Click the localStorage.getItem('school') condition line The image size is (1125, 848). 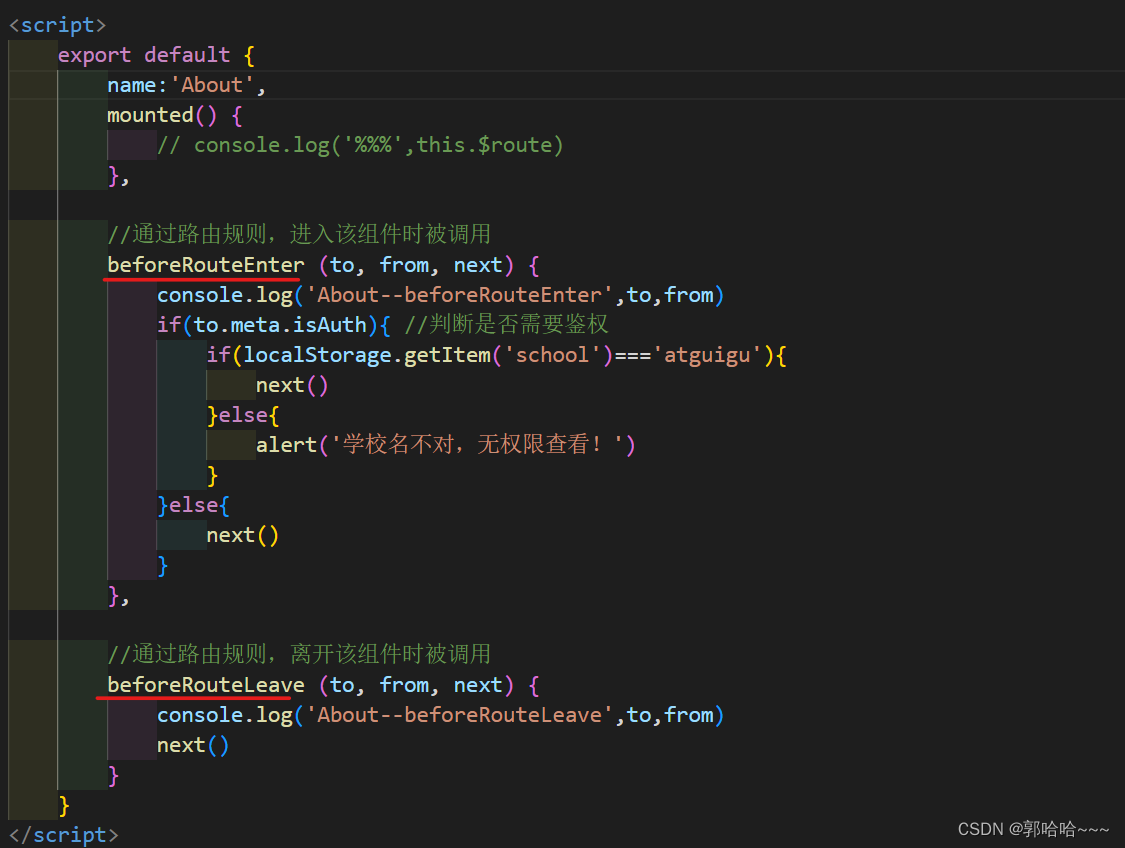tap(496, 356)
